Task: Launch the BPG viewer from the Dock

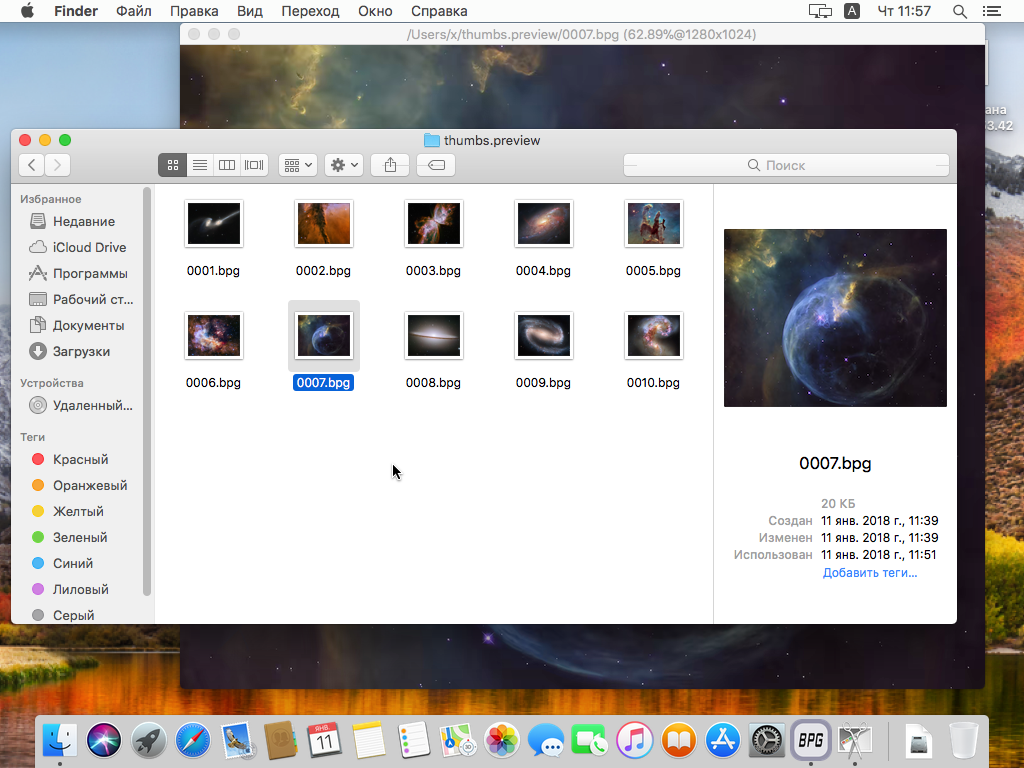Action: (810, 740)
